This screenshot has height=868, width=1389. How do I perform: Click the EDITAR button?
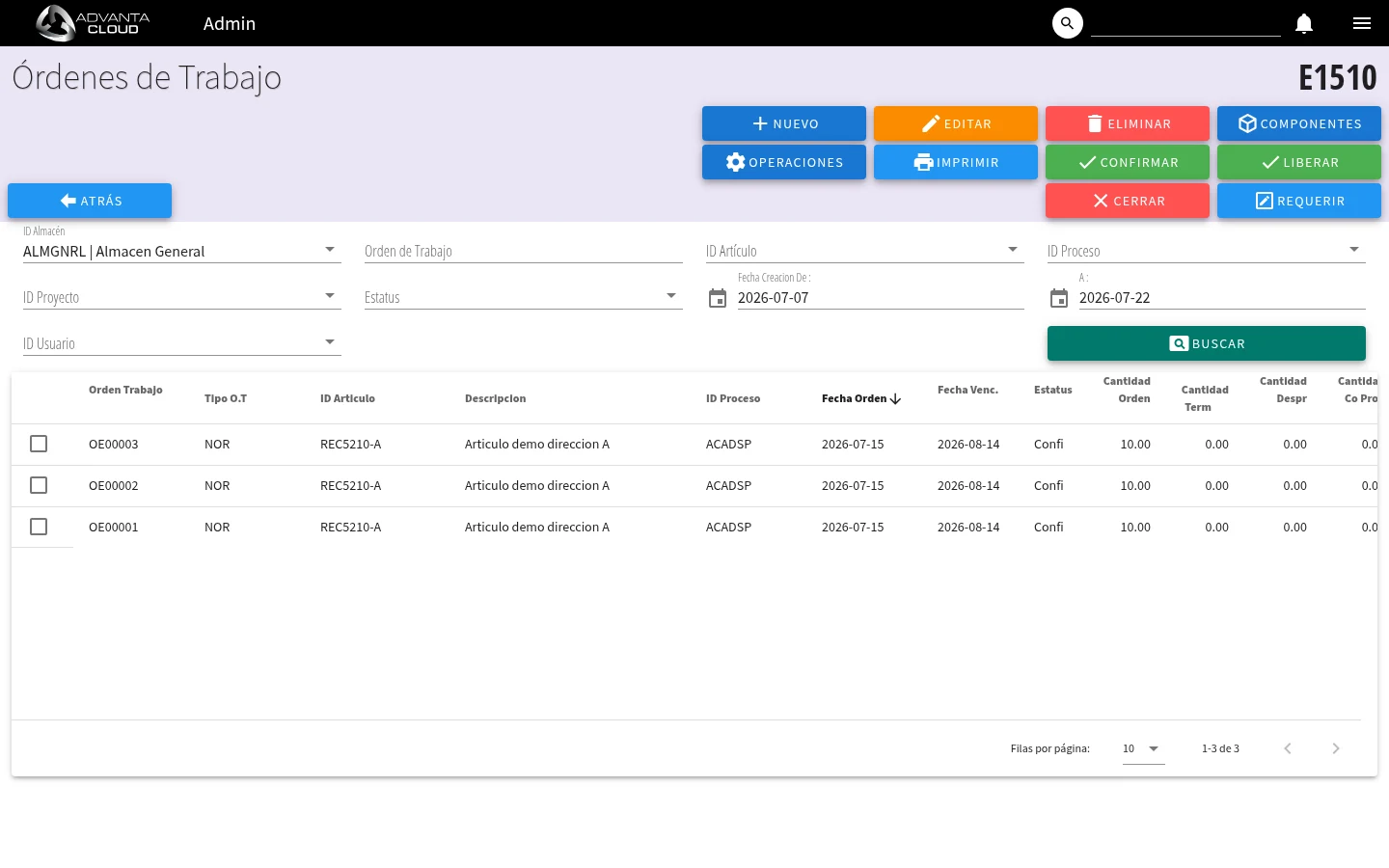tap(956, 123)
